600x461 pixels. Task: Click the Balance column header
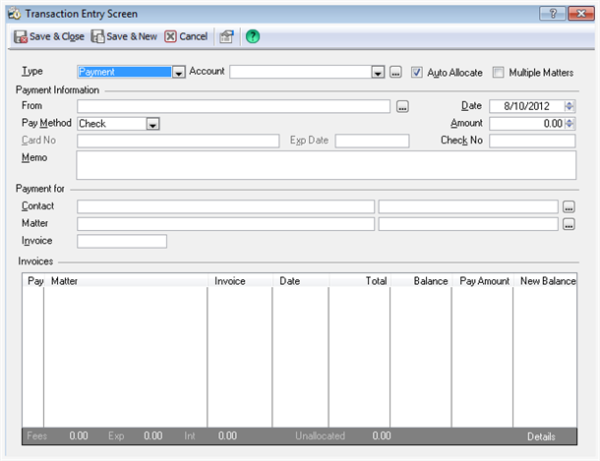tap(430, 281)
